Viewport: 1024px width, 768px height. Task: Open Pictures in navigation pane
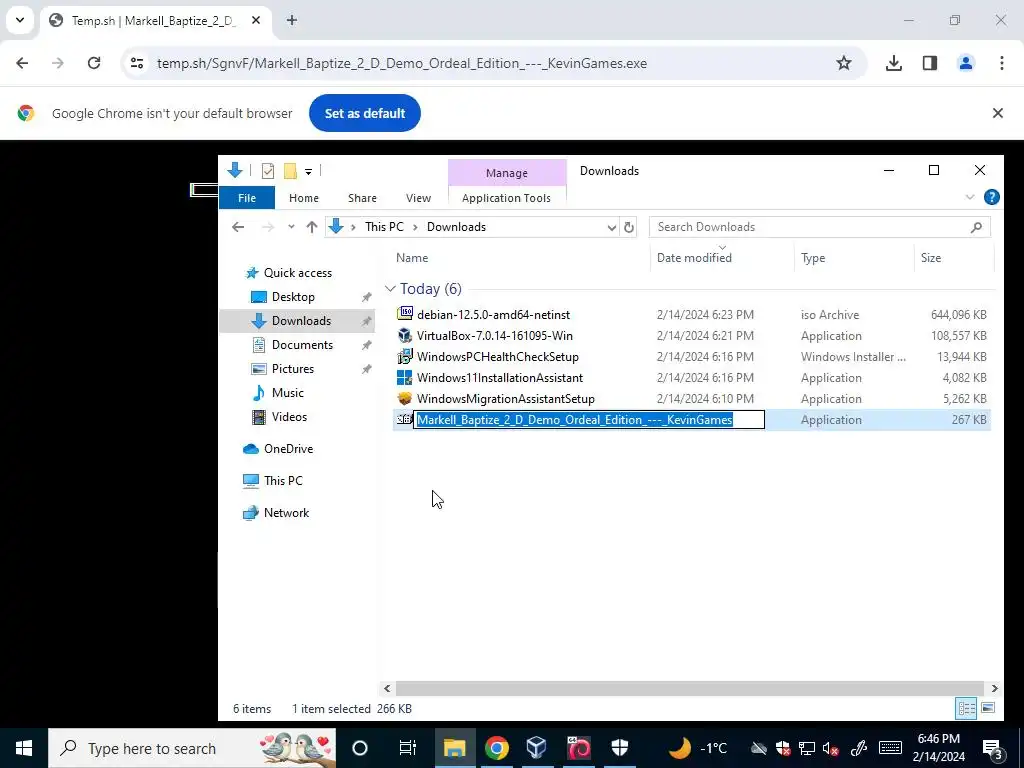(293, 369)
